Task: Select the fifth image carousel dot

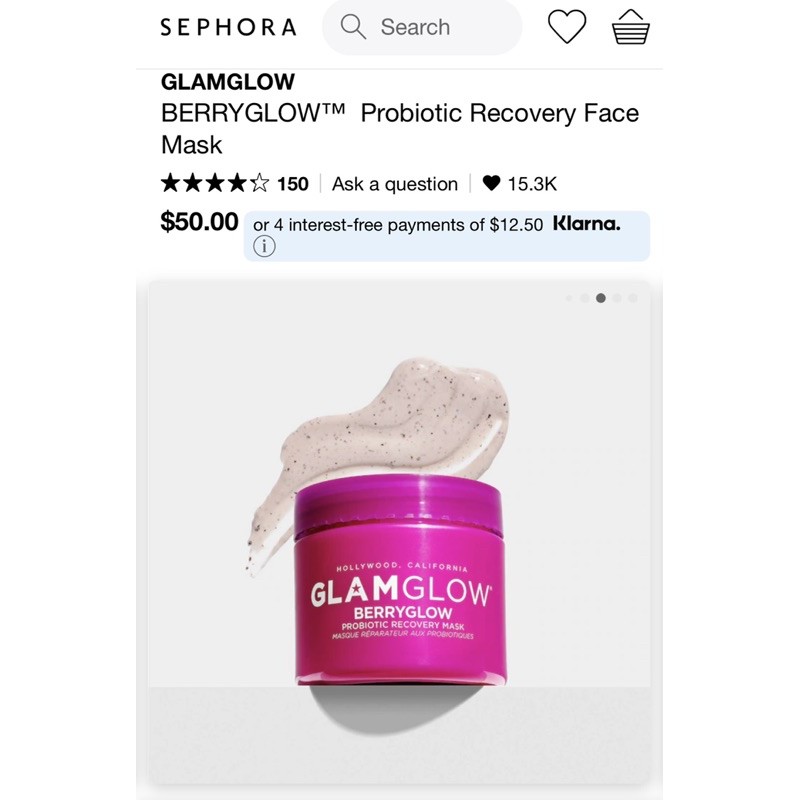Action: click(x=633, y=298)
